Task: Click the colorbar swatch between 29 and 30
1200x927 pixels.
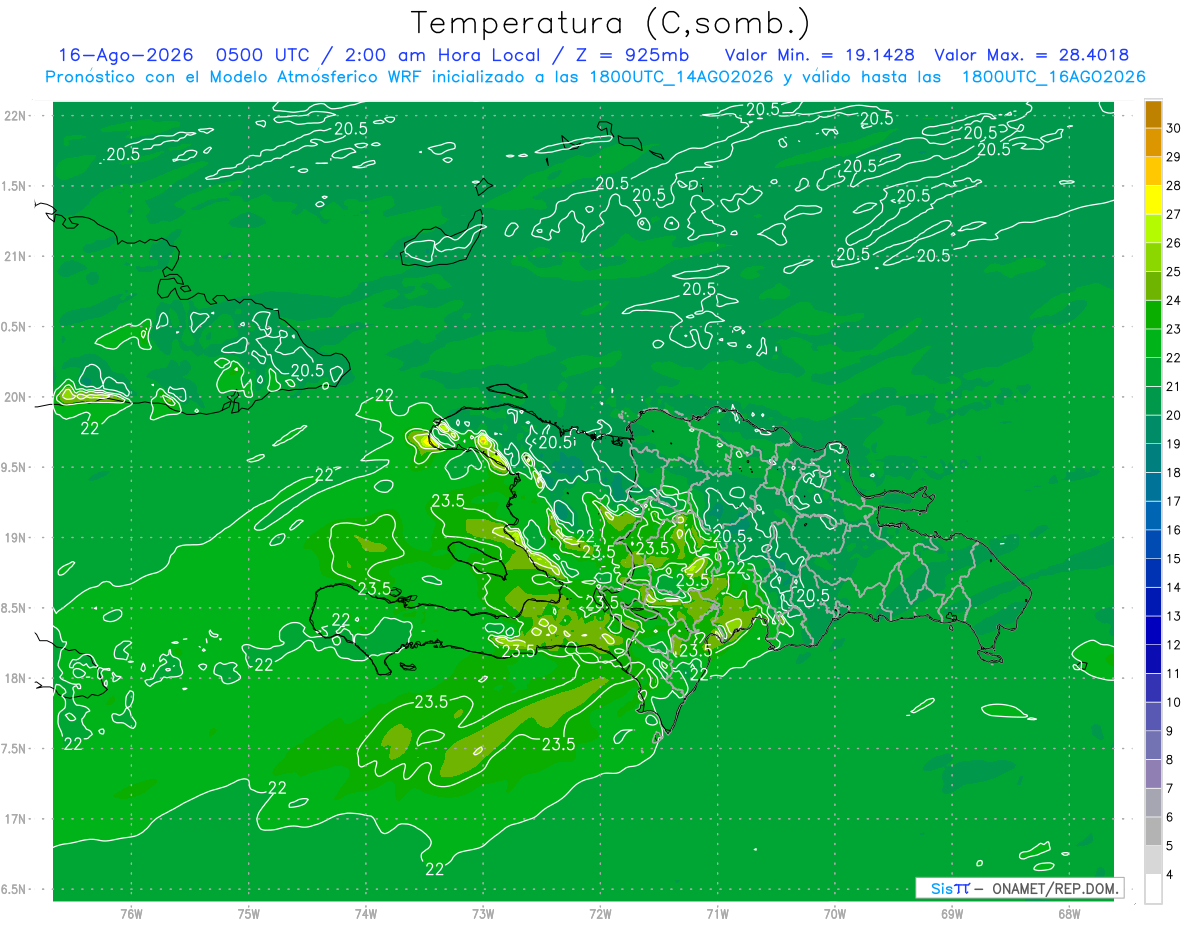Action: [1153, 142]
